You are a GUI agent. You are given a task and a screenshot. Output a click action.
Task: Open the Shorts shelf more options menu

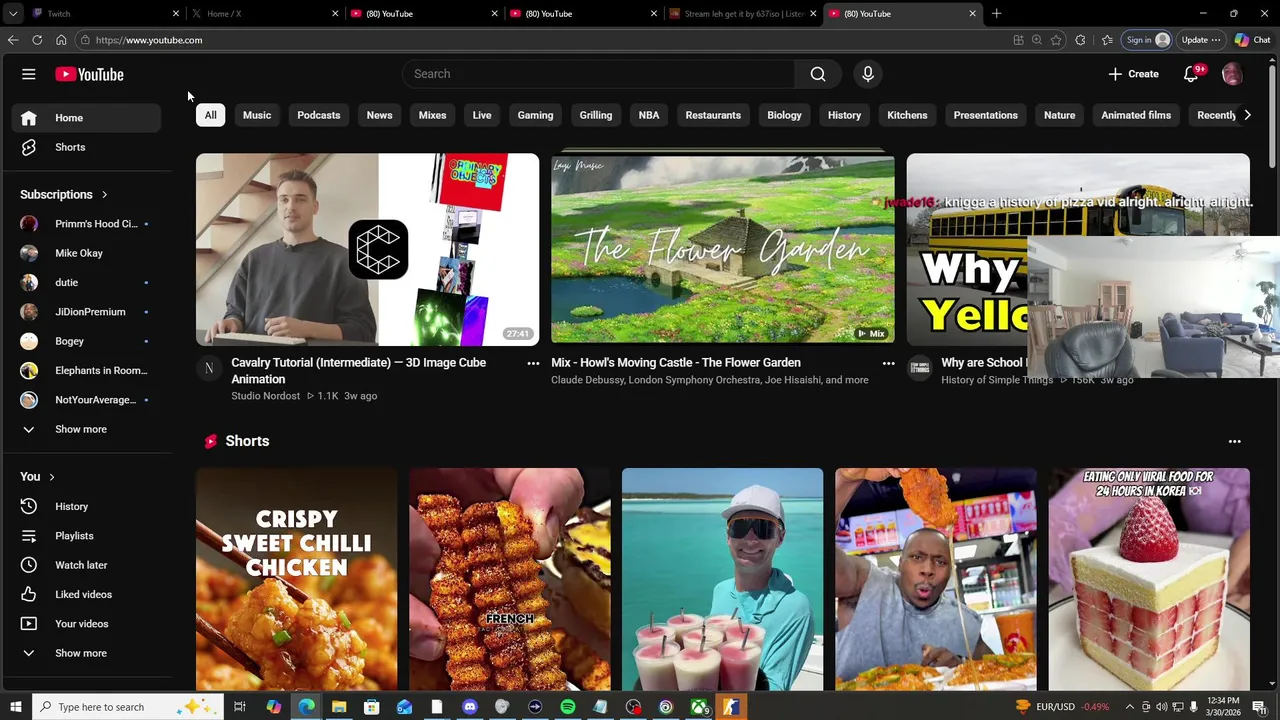1235,441
